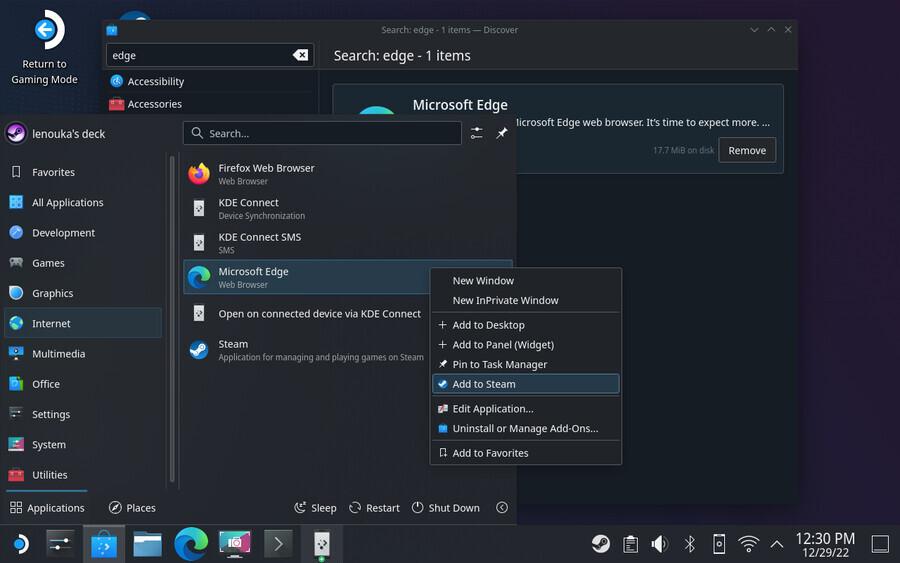
Task: Open the application launcher from taskbar
Action: click(x=21, y=543)
